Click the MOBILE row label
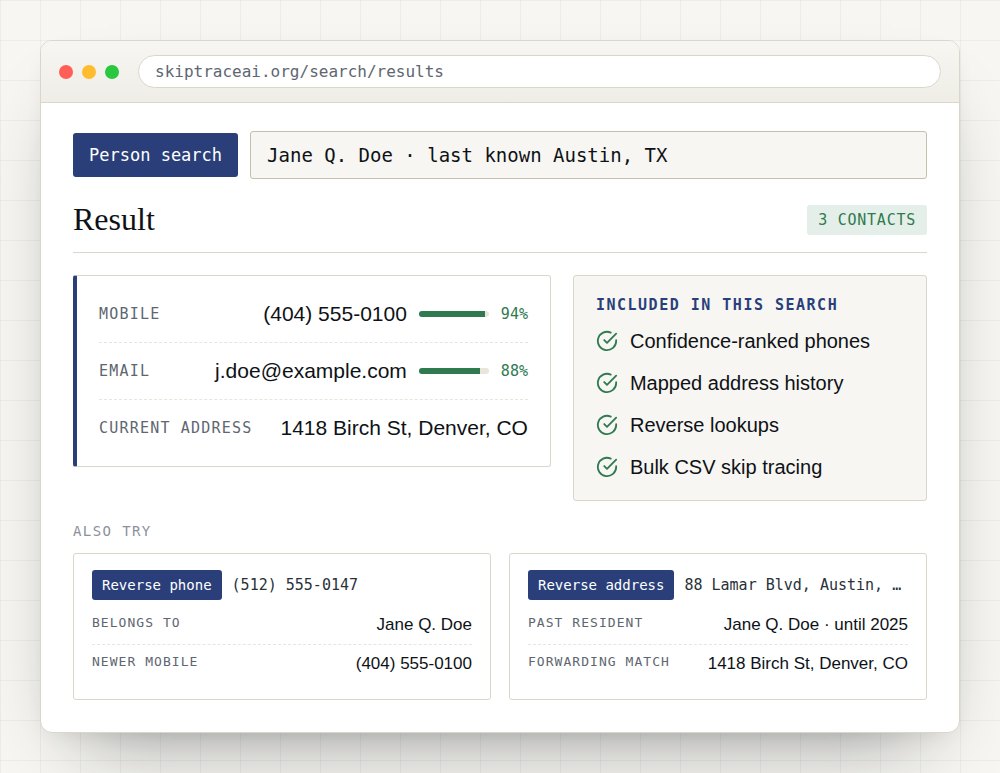Image resolution: width=1000 pixels, height=773 pixels. point(129,314)
